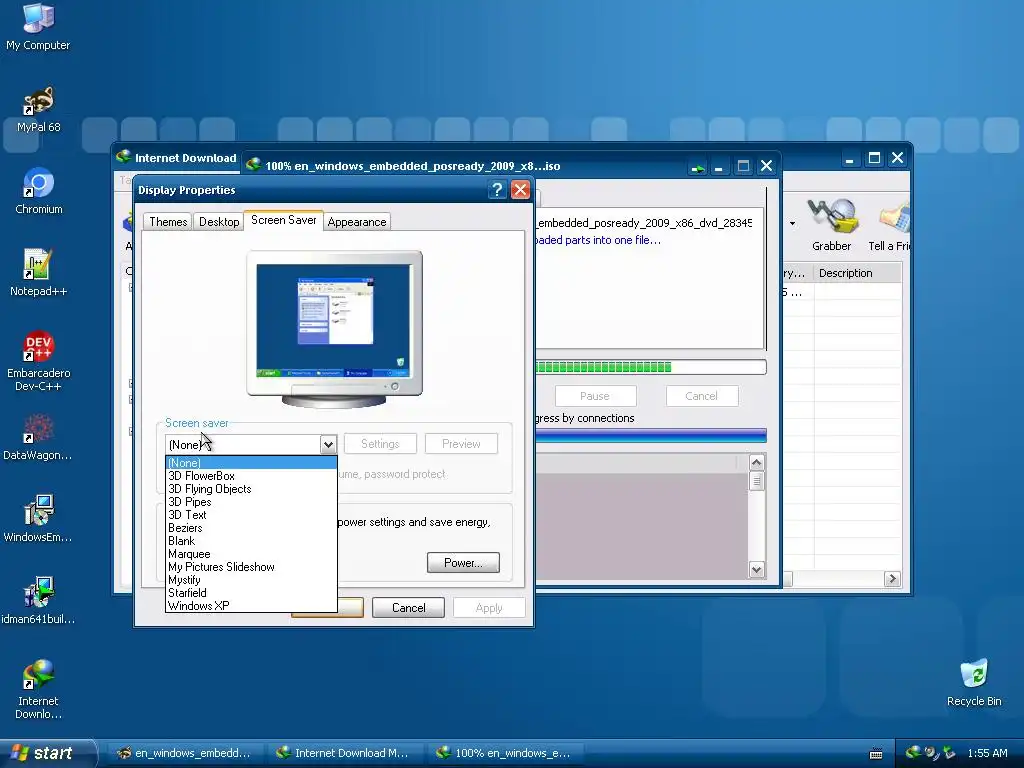Click scroll up arrow in connections list
1024x768 pixels.
pos(756,462)
